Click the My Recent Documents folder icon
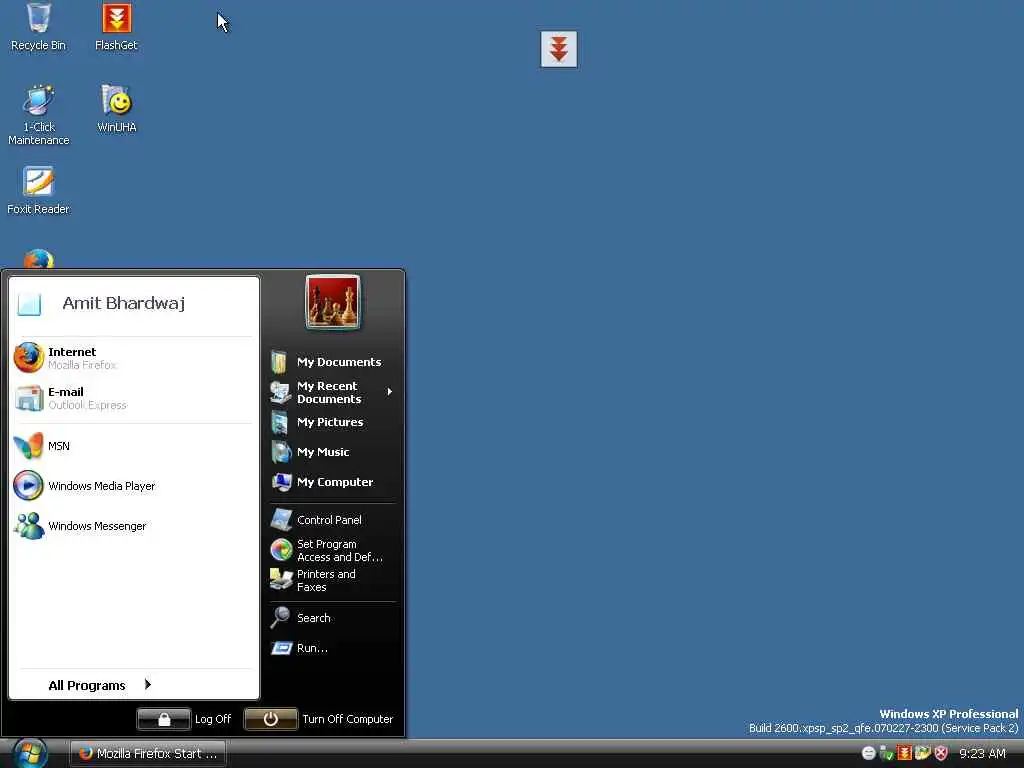 [x=280, y=392]
